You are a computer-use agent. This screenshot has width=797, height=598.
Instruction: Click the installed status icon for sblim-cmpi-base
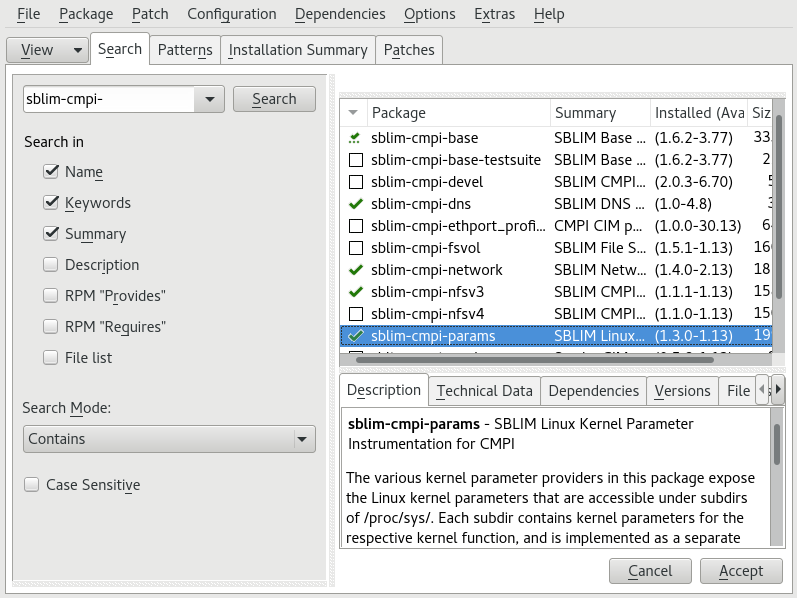355,138
